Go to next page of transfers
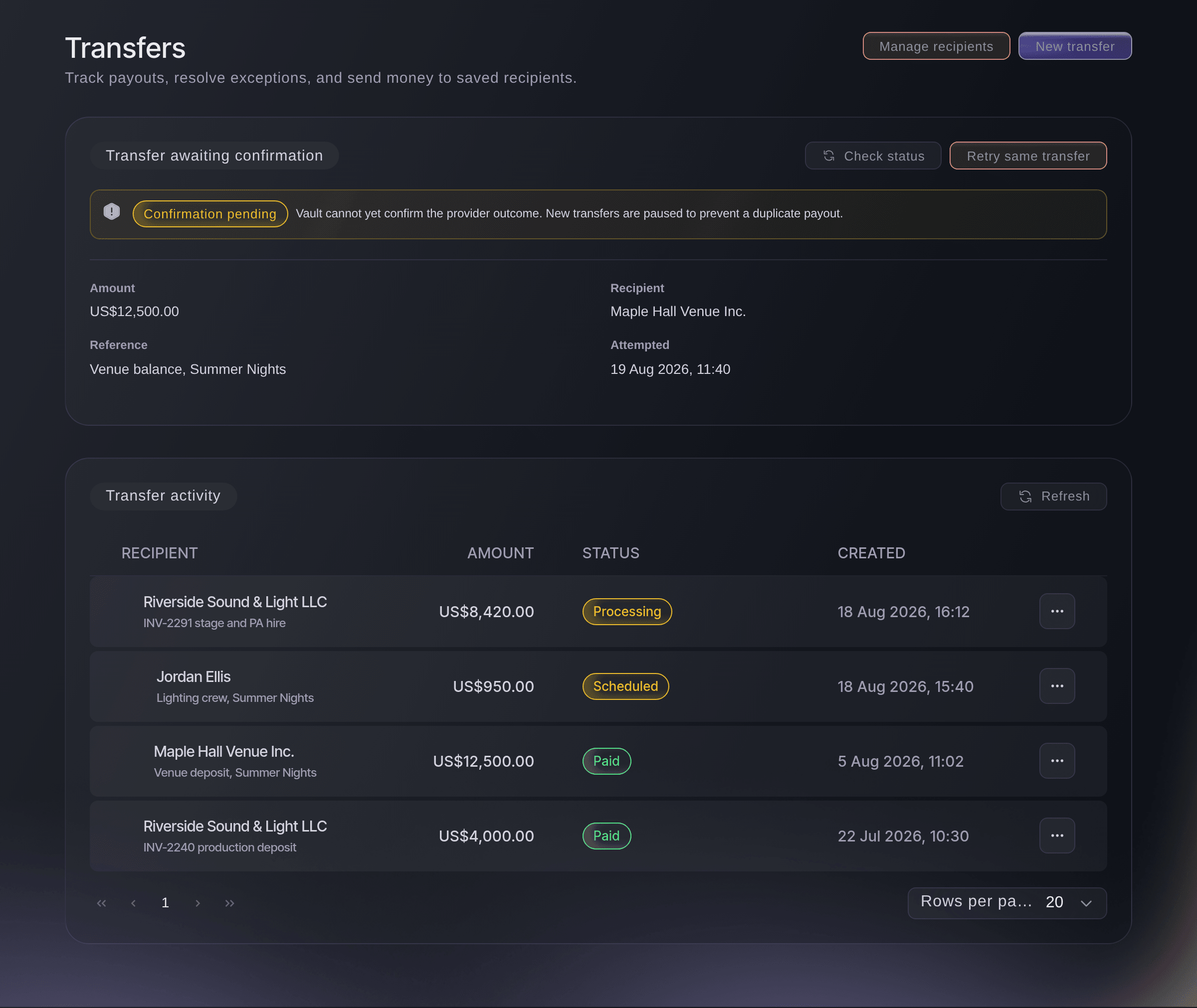 [197, 903]
